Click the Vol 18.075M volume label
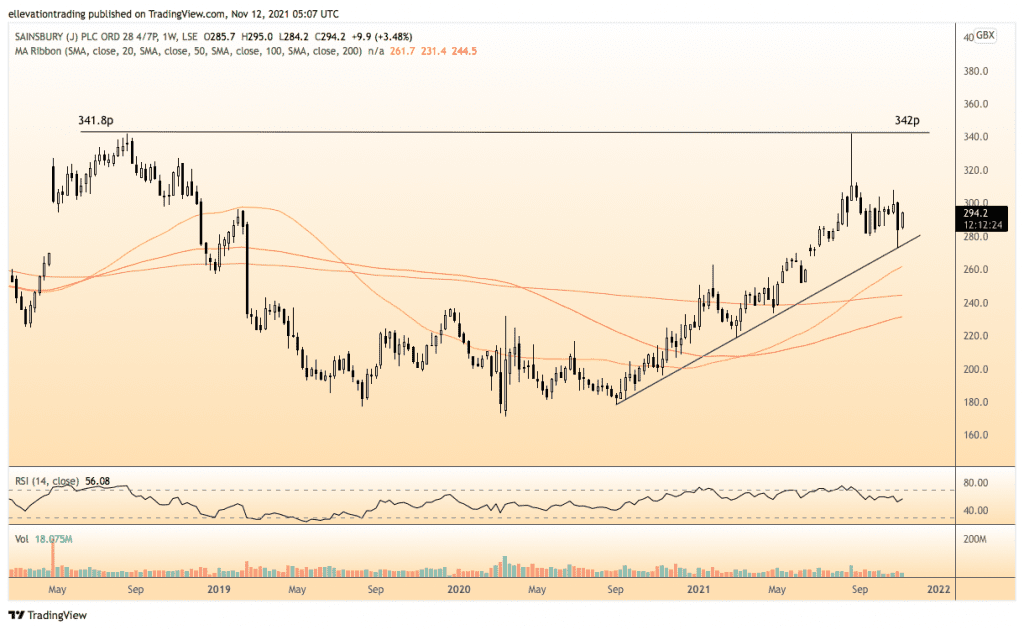This screenshot has height=630, width=1024. 44,539
